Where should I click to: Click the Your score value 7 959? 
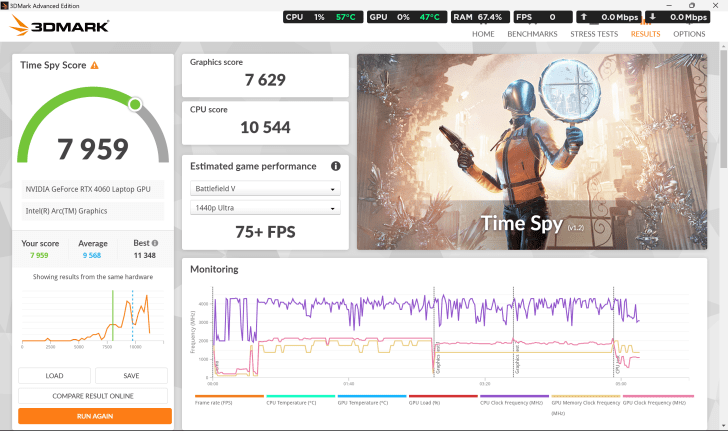[39, 255]
